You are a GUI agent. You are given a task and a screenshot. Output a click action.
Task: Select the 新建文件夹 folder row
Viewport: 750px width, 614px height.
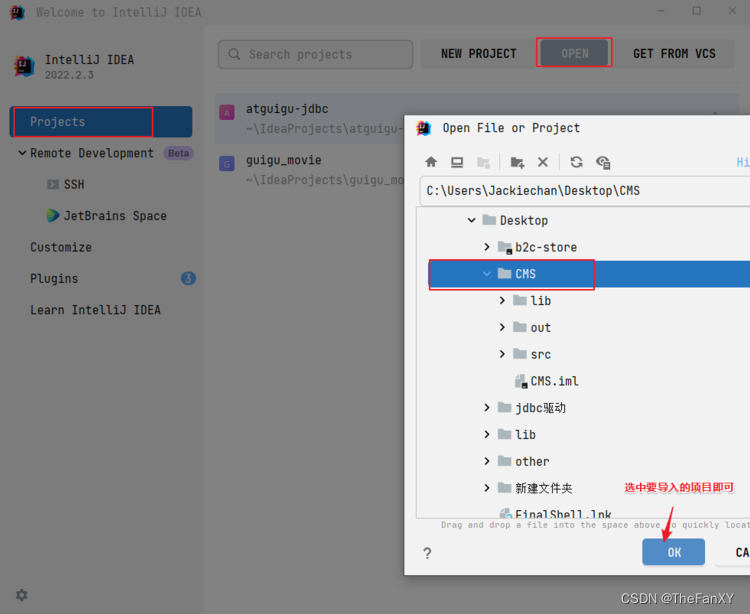point(583,488)
